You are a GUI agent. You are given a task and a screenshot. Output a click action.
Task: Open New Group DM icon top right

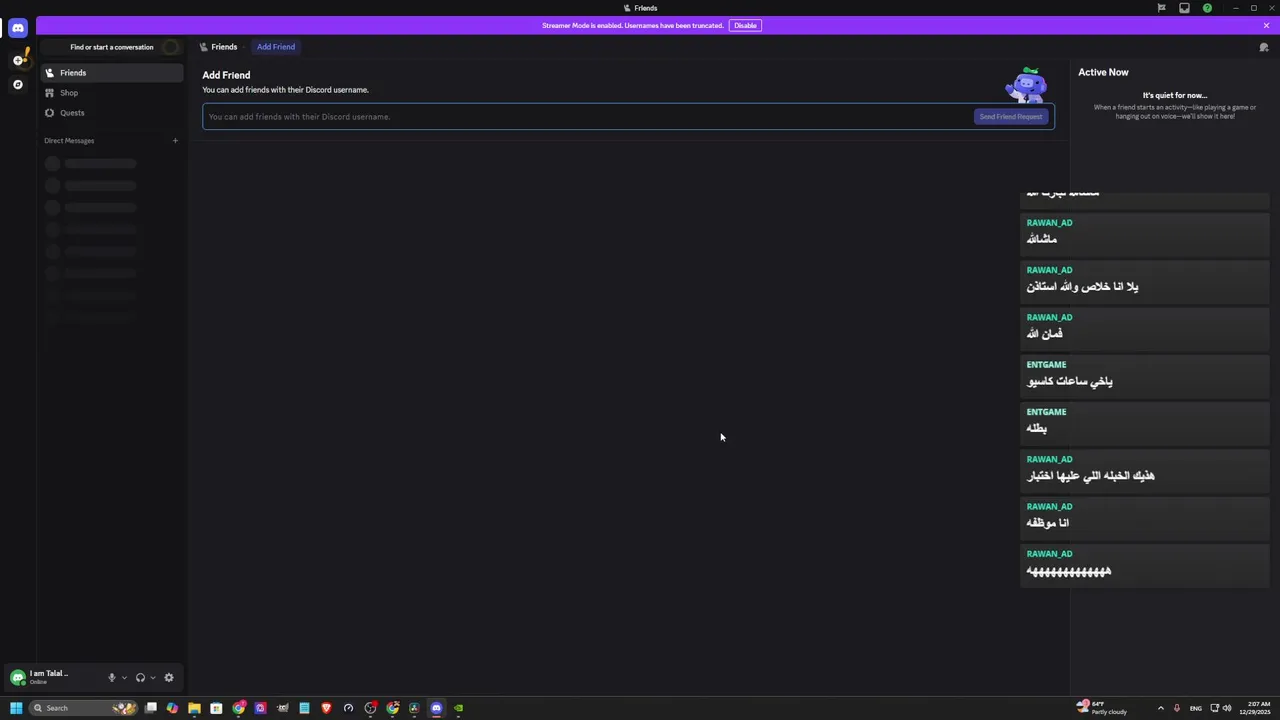pyautogui.click(x=1264, y=47)
